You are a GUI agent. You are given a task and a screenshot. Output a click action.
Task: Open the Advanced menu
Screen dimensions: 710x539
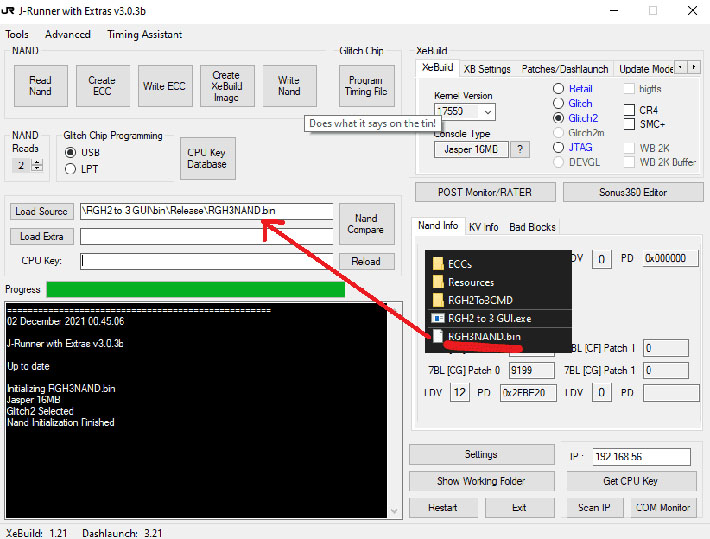coord(68,34)
